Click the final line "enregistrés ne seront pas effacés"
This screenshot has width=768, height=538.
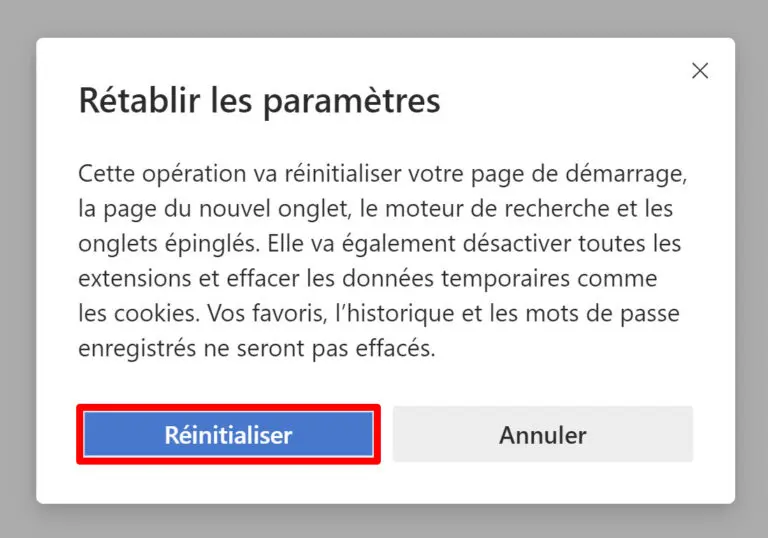[255, 348]
